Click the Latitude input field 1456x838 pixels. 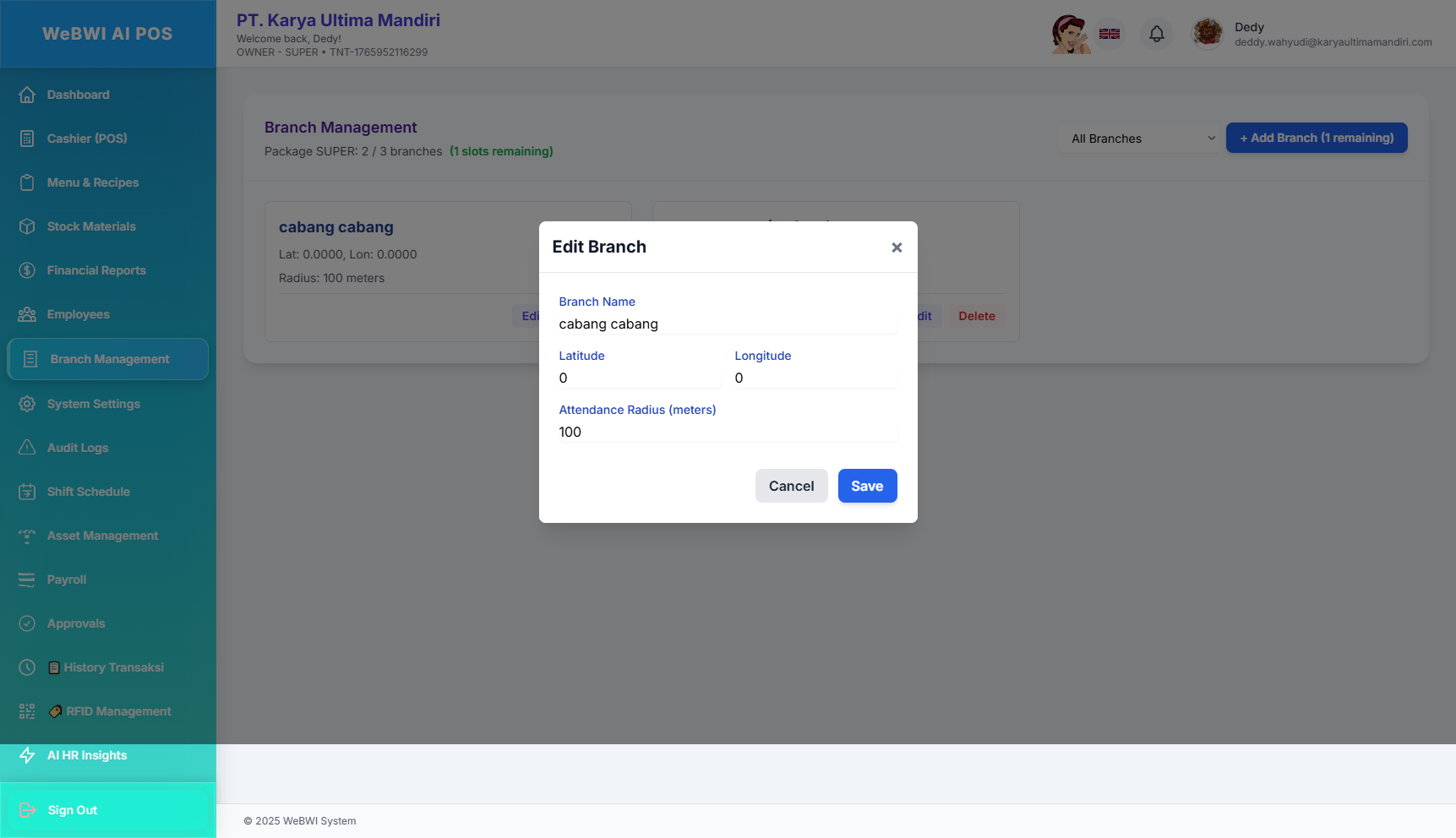click(x=639, y=378)
